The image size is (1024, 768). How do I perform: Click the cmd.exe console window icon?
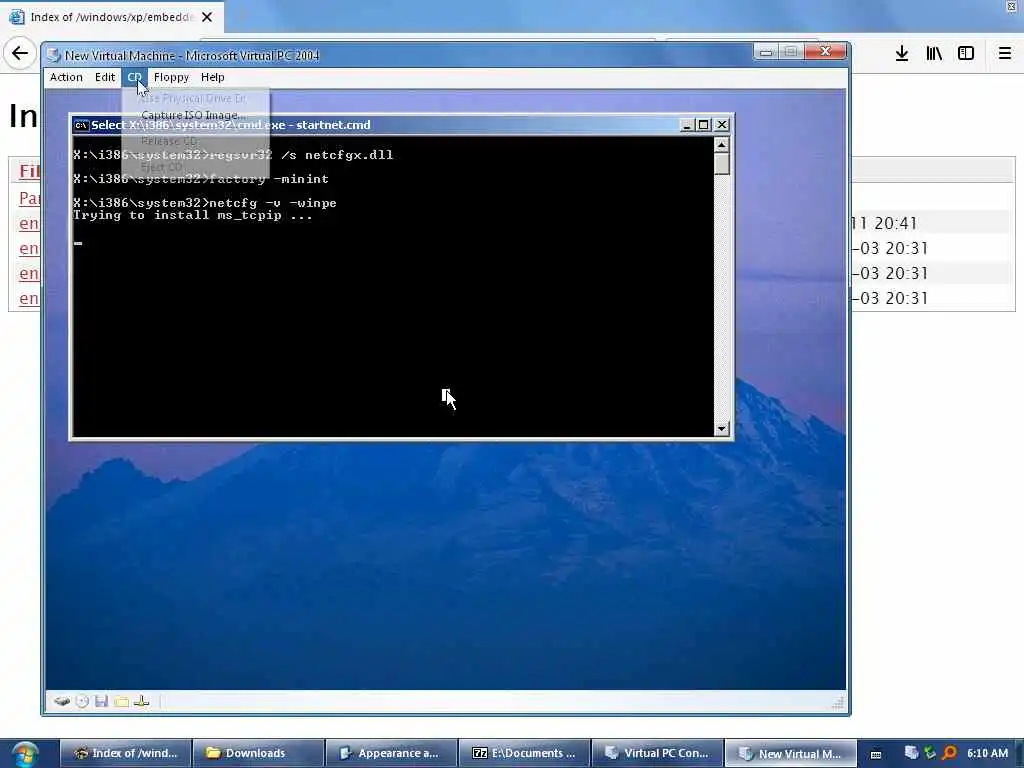pyautogui.click(x=81, y=125)
